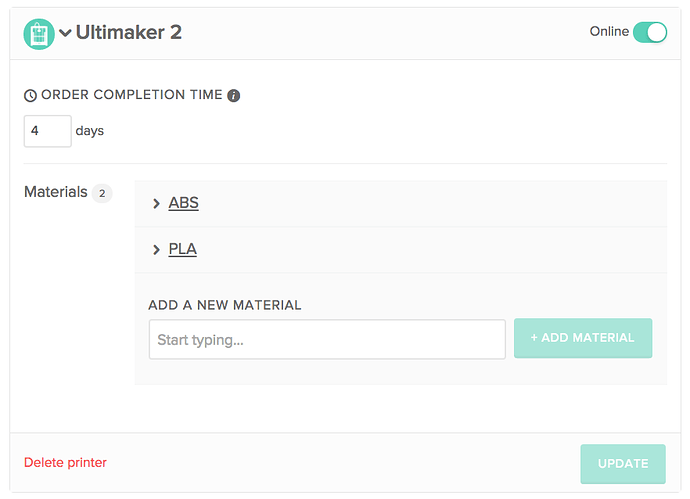Expand the ABS material arrow
Screen dimensions: 690x499
coord(157,204)
